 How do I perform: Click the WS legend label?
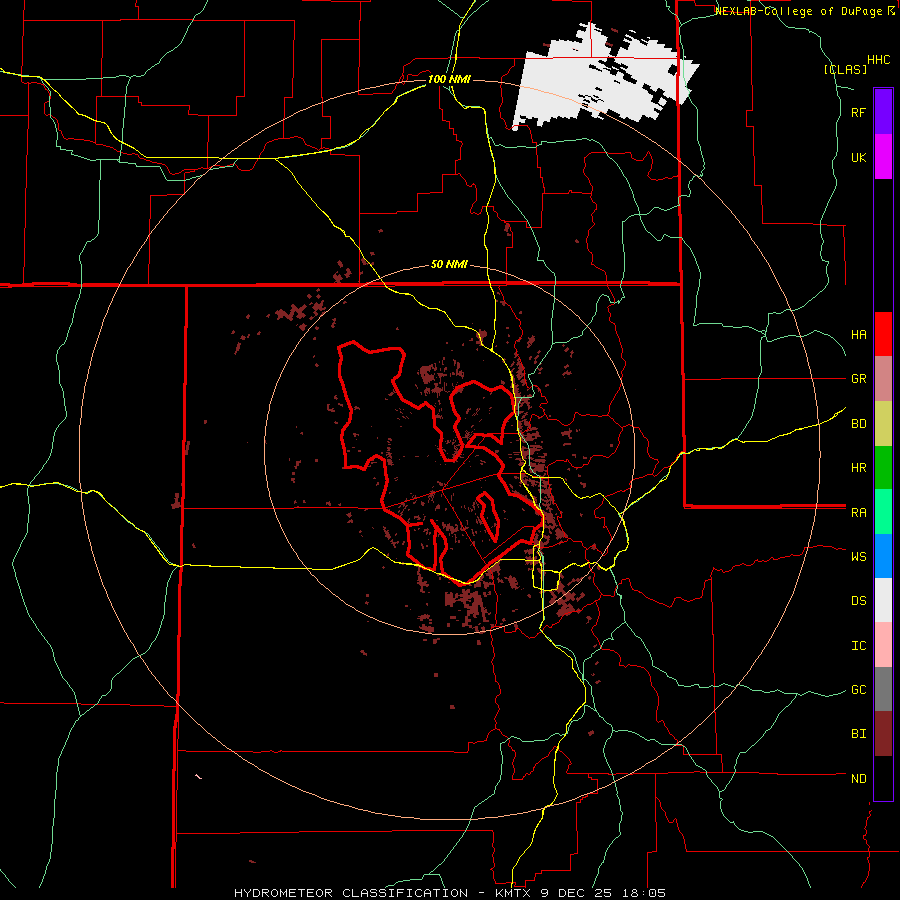(x=858, y=556)
